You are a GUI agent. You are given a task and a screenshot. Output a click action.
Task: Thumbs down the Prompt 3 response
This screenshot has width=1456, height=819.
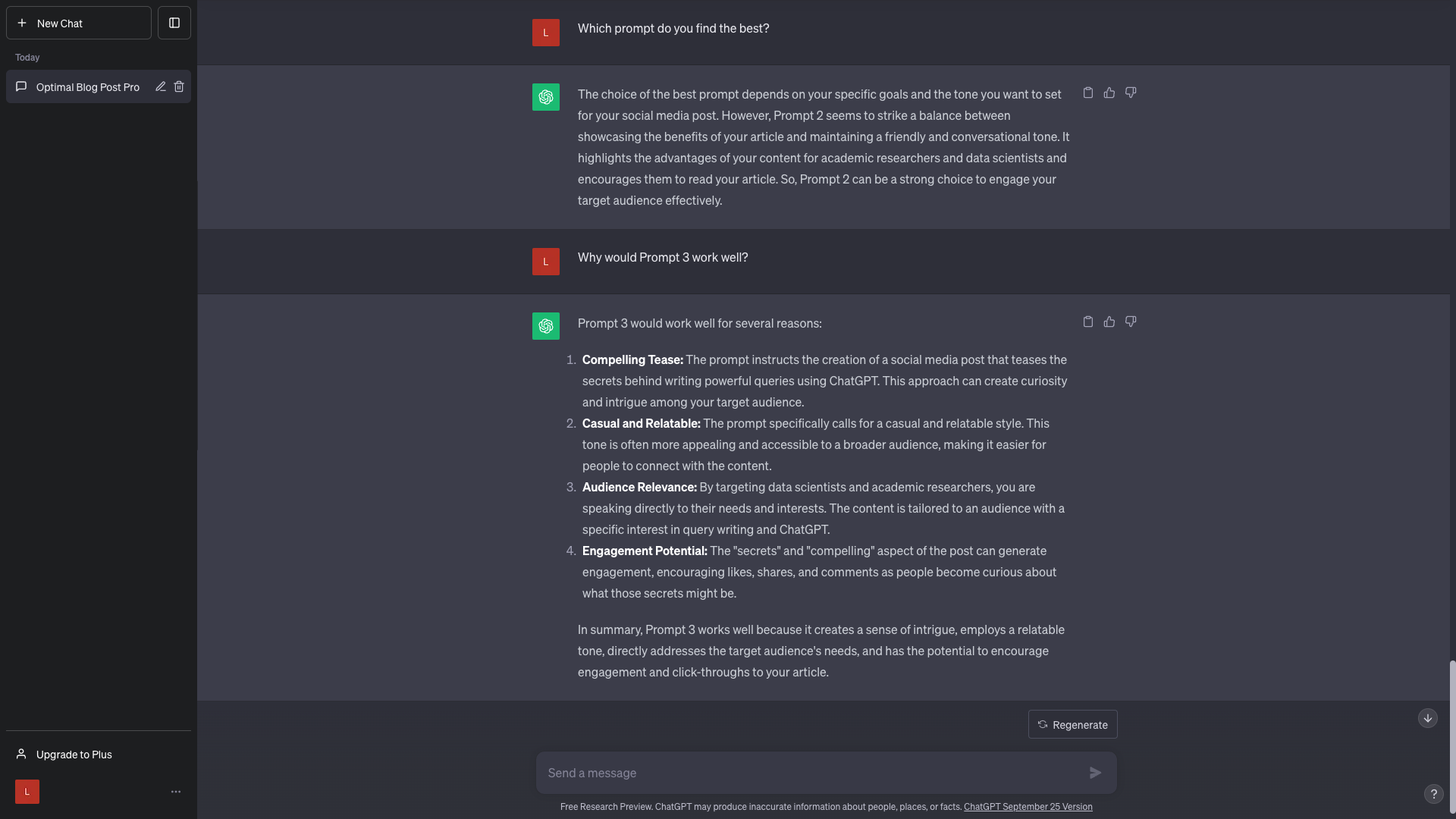tap(1131, 322)
